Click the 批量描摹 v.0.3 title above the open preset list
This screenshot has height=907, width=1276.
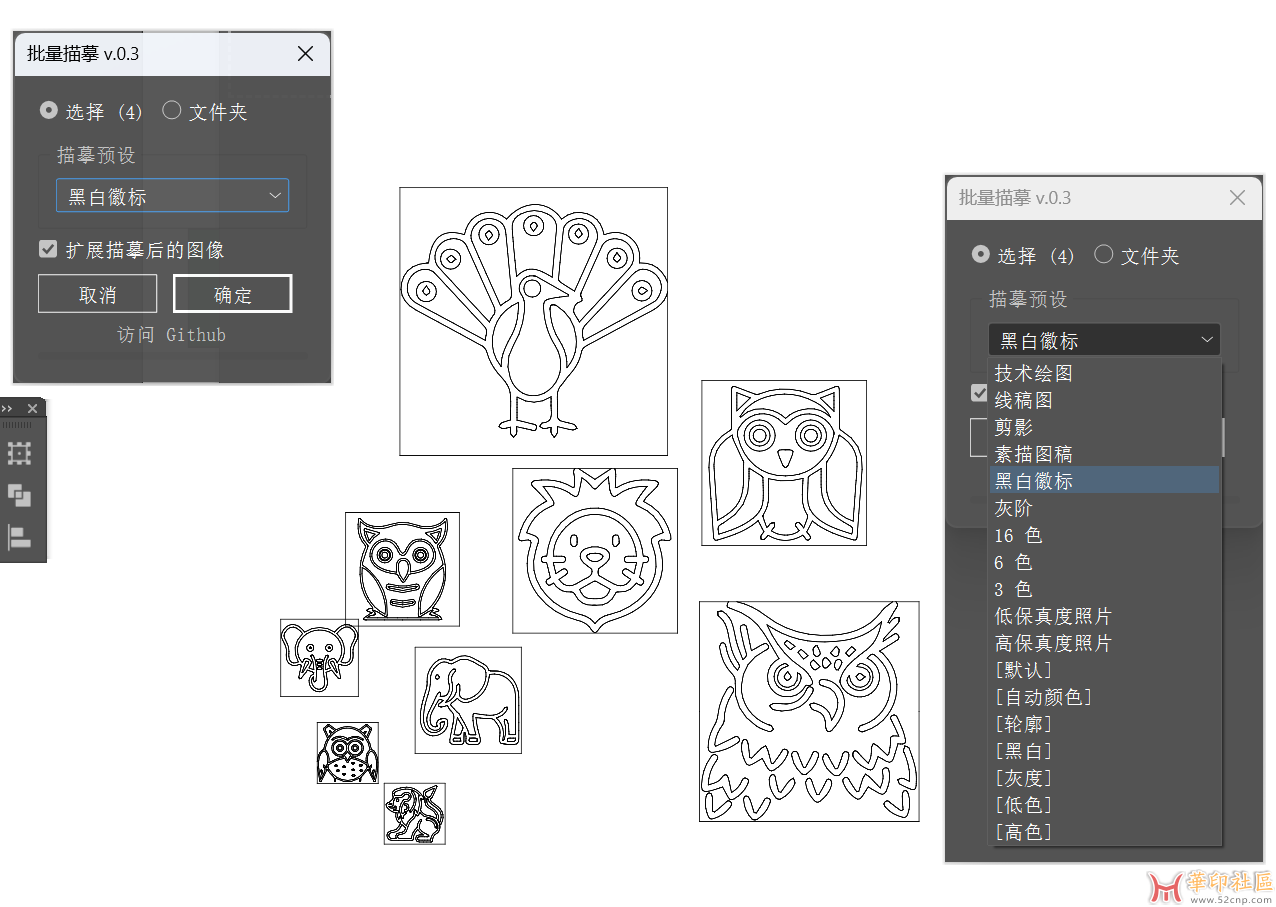(1015, 198)
